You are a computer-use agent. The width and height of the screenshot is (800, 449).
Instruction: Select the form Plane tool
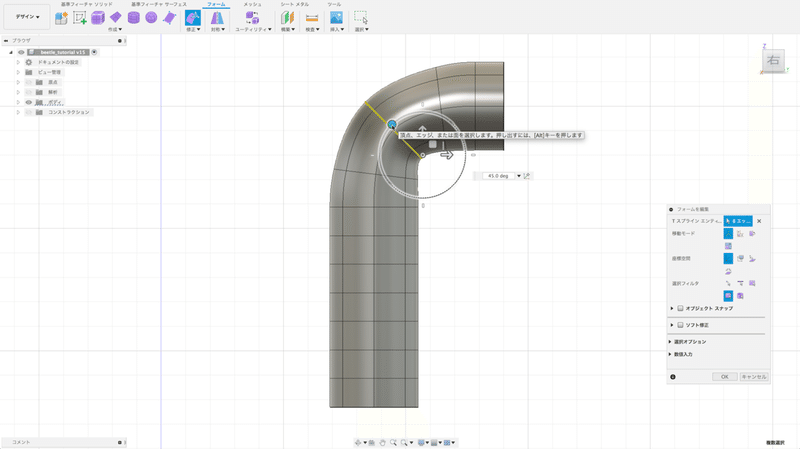pyautogui.click(x=116, y=18)
